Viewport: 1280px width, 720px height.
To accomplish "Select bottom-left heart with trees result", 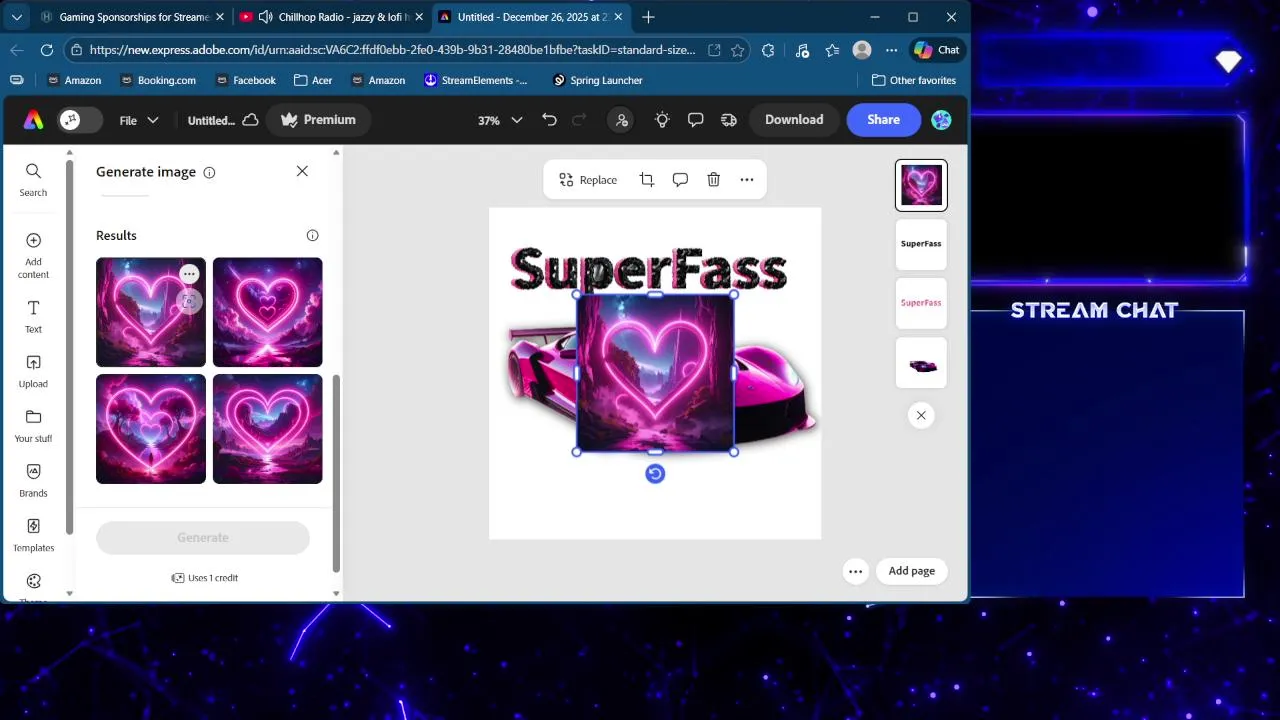I will tap(151, 429).
